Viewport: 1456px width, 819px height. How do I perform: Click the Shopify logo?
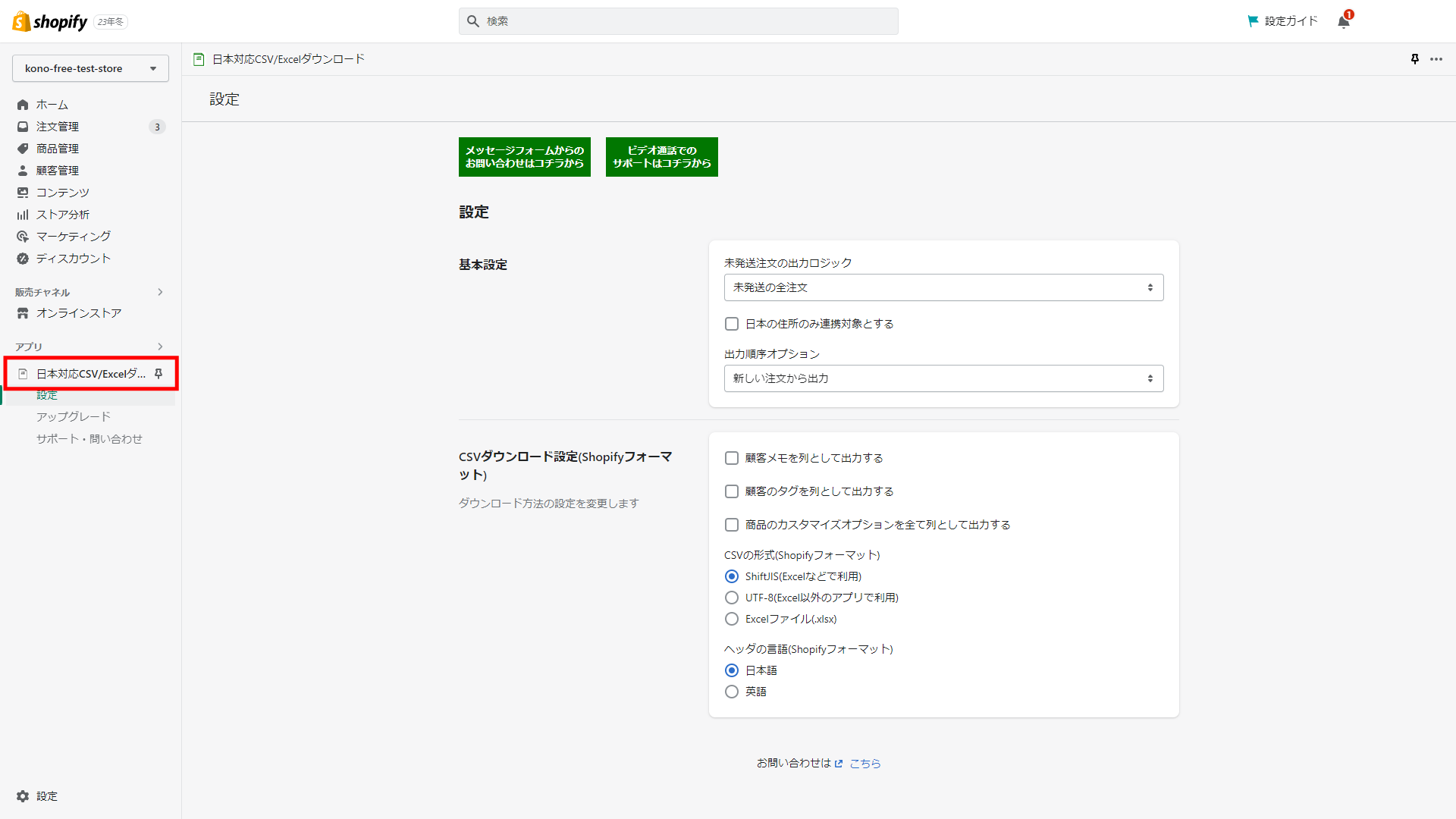(x=50, y=21)
